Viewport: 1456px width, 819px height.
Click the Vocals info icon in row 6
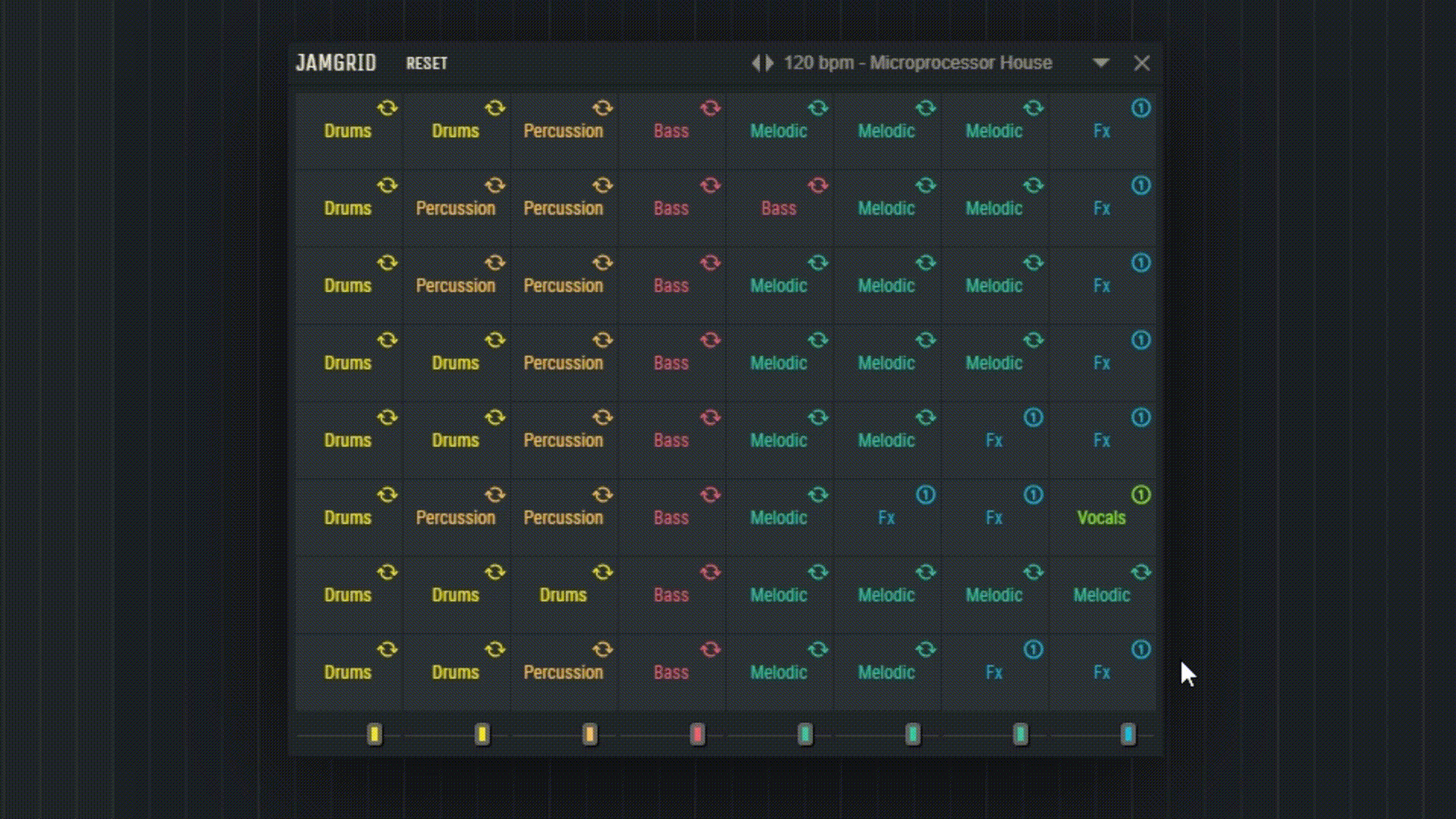pyautogui.click(x=1140, y=494)
